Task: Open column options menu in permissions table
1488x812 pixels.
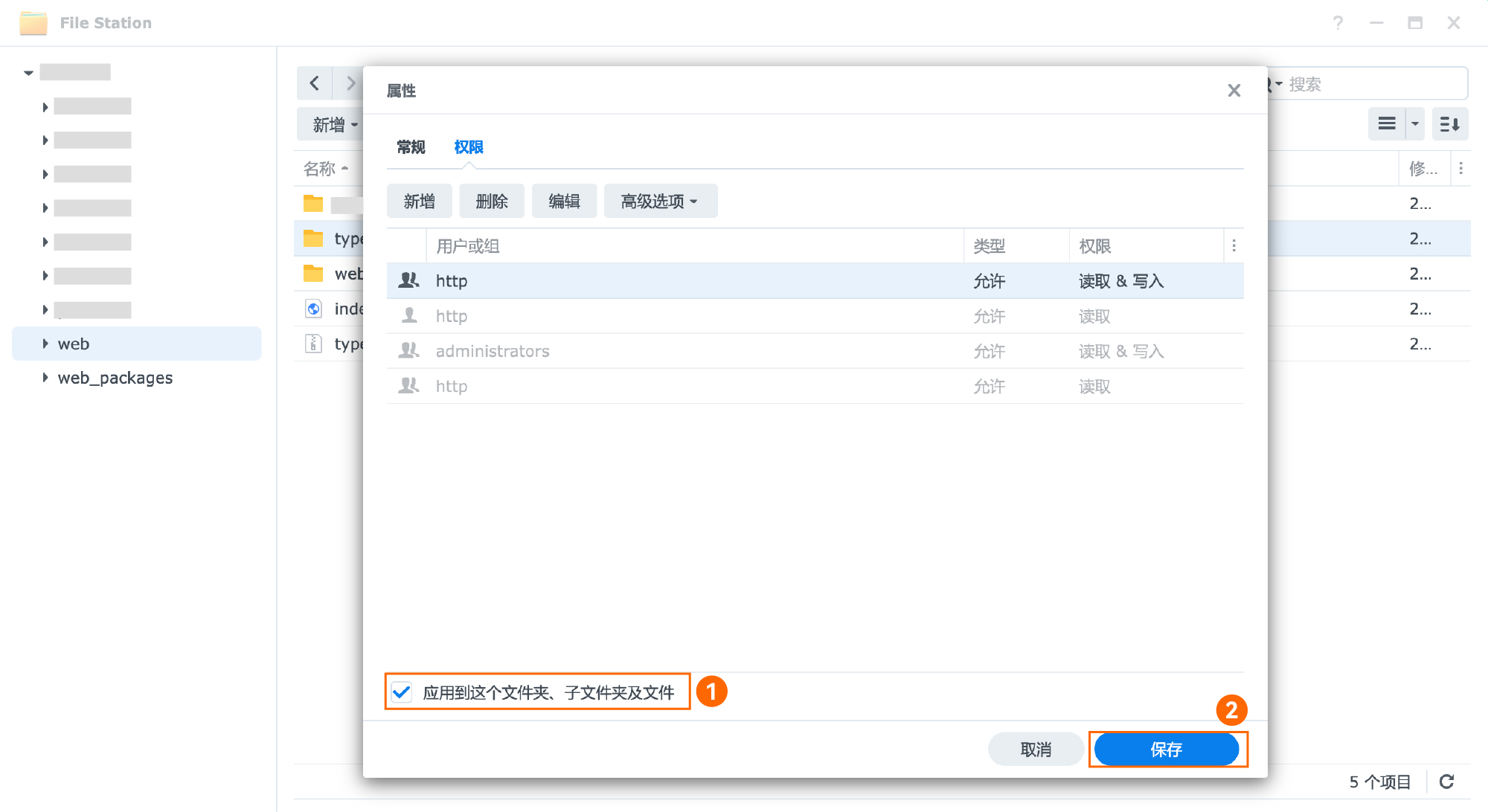Action: [1234, 246]
